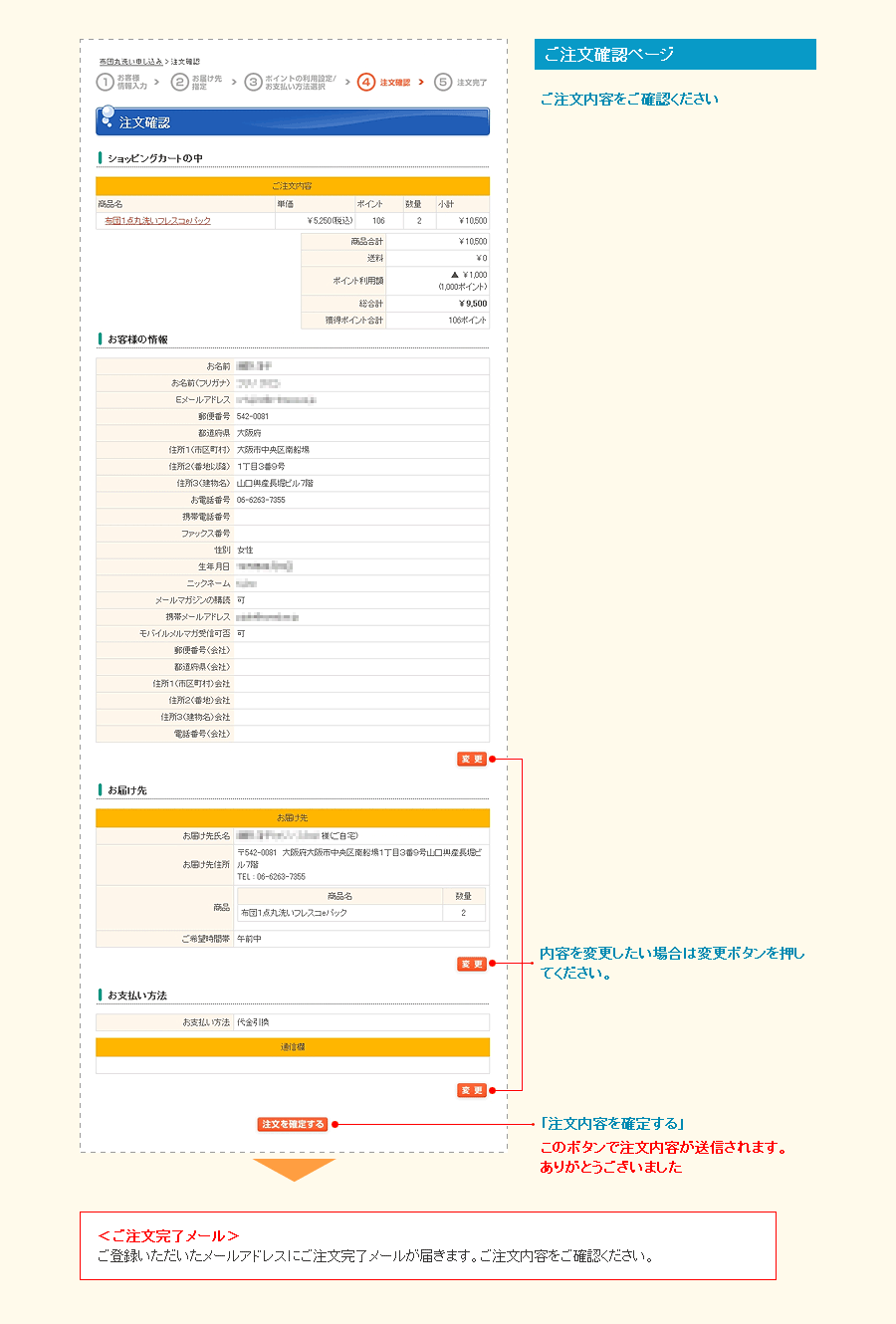Image resolution: width=896 pixels, height=1324 pixels.
Task: Click the 生年月日 row label
Action: pos(214,566)
